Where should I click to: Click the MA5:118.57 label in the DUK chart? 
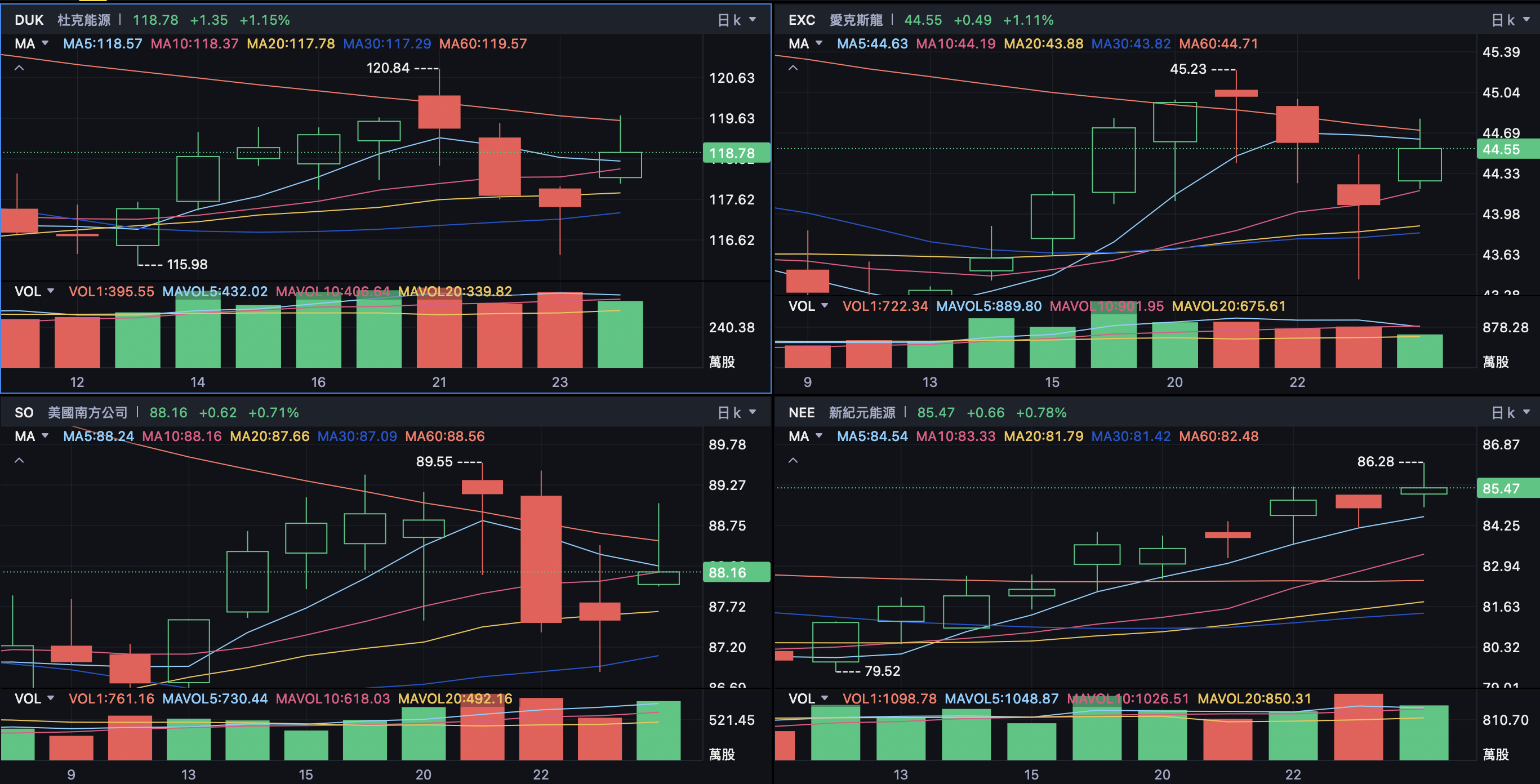[102, 43]
